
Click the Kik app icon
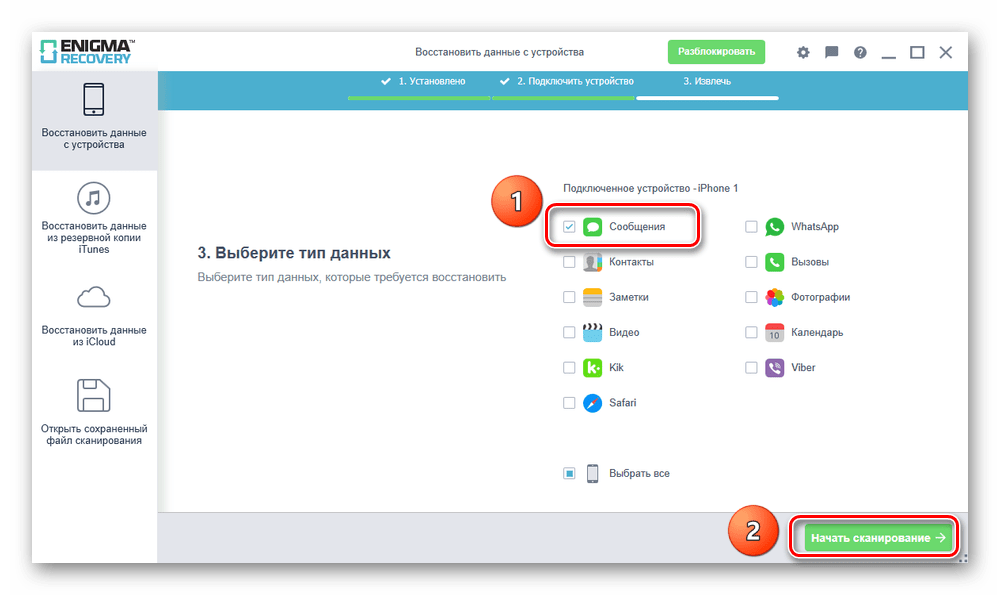point(592,368)
